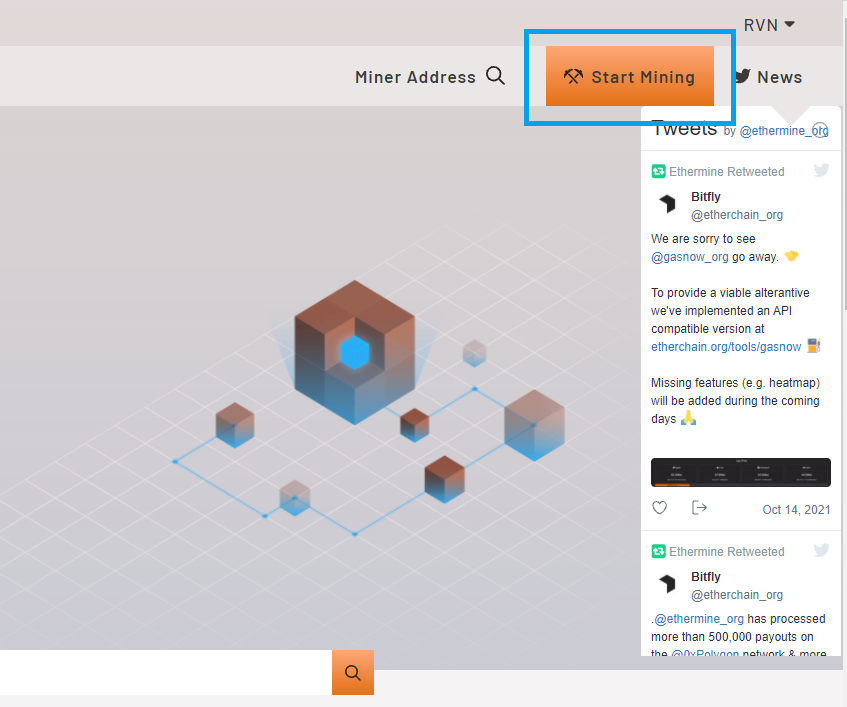Image resolution: width=847 pixels, height=707 pixels.
Task: Click the info icon in Tweets header
Action: pos(821,130)
